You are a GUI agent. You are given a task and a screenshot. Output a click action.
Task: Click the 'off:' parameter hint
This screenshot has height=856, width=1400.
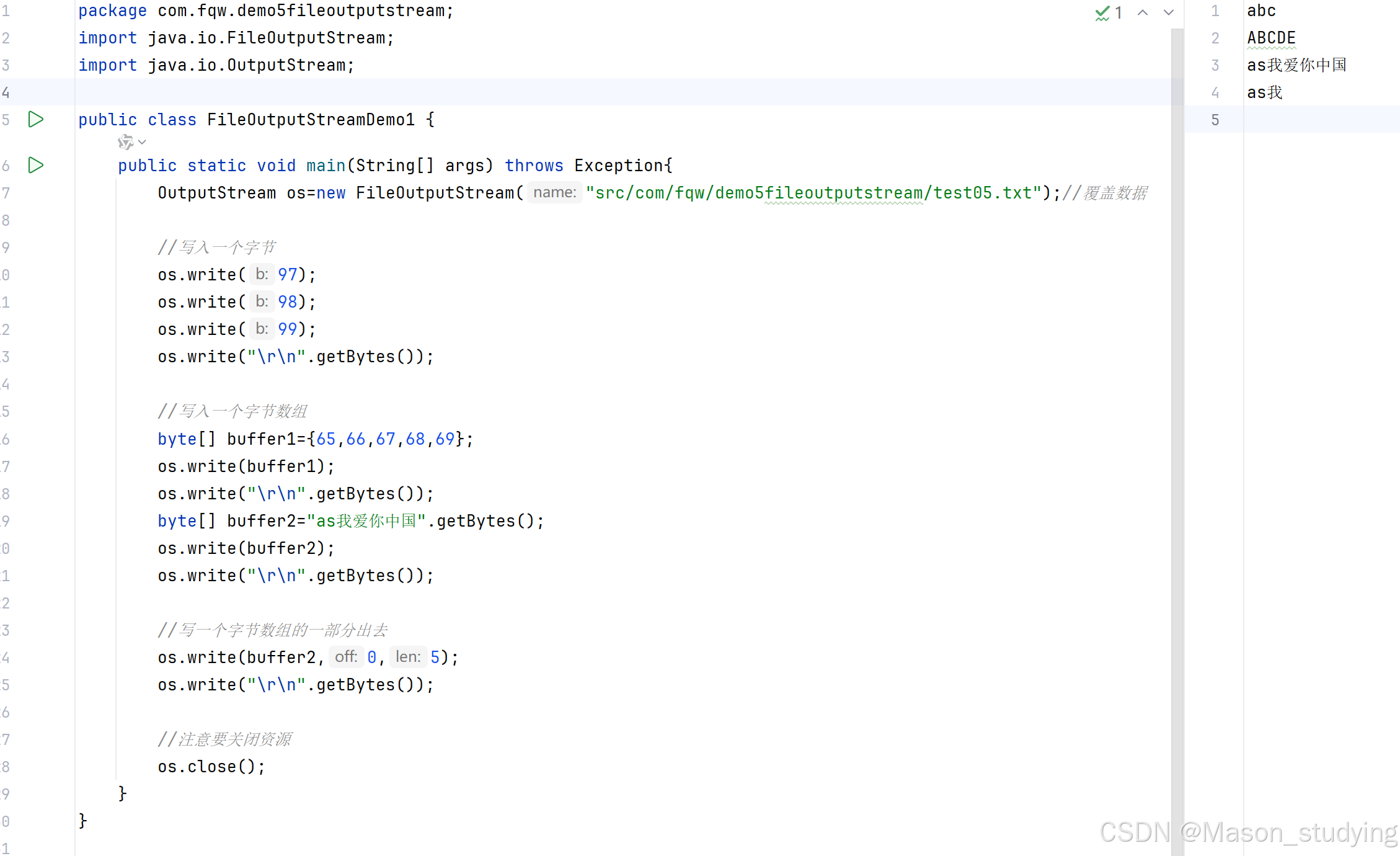point(346,657)
